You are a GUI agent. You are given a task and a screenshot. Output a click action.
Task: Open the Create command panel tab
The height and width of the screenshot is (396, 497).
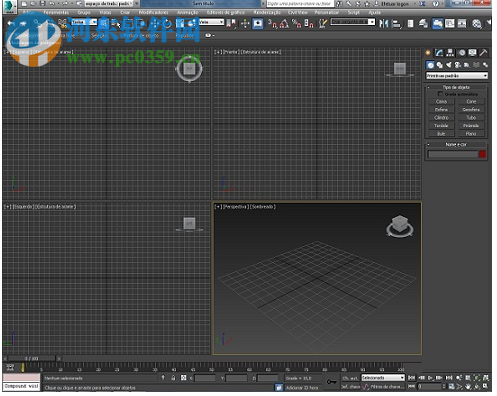[x=428, y=53]
